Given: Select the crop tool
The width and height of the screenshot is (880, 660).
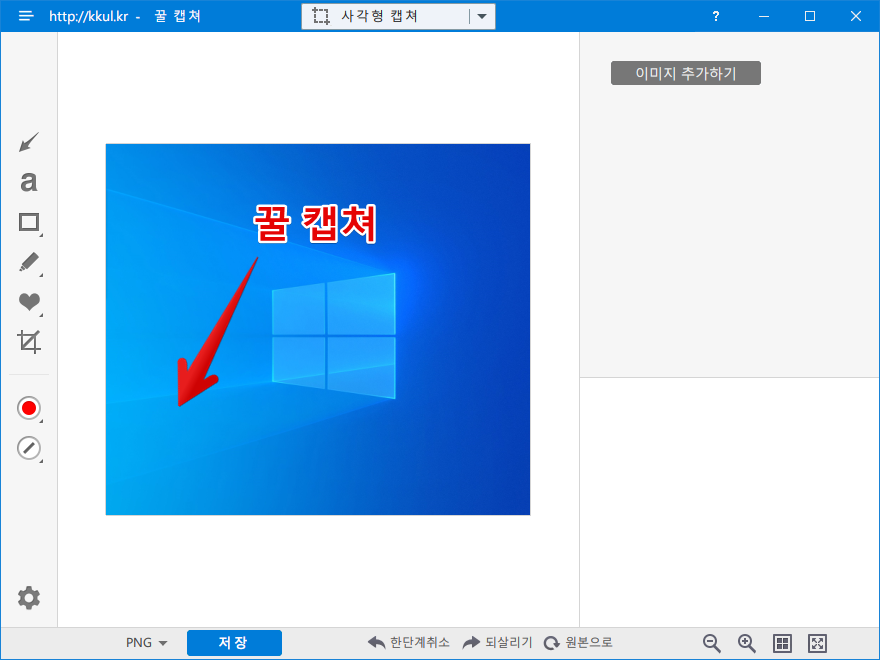Looking at the screenshot, I should (x=29, y=341).
